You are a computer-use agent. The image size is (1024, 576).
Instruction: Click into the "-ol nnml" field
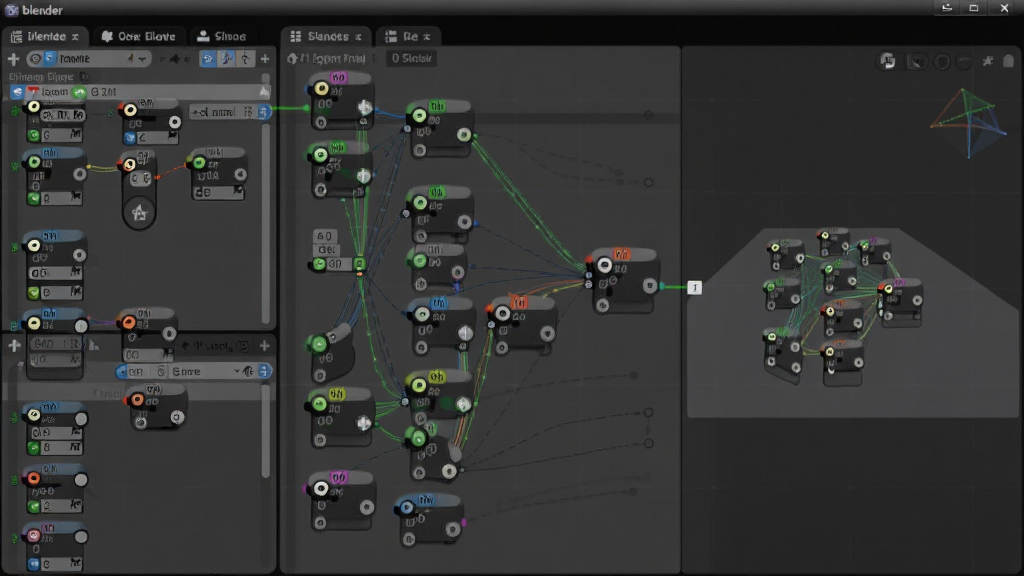(222, 112)
